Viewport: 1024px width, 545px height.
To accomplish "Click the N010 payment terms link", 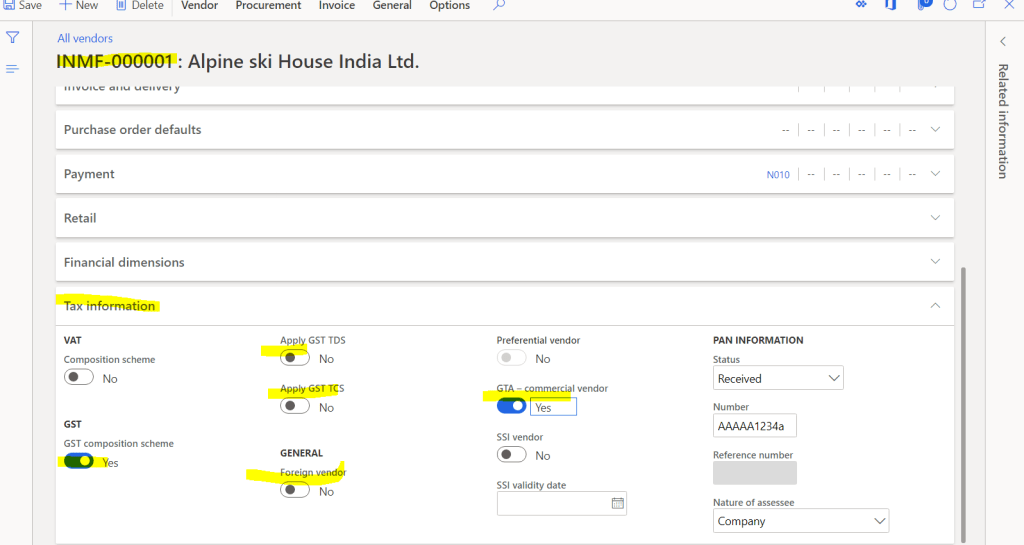I will click(x=778, y=175).
